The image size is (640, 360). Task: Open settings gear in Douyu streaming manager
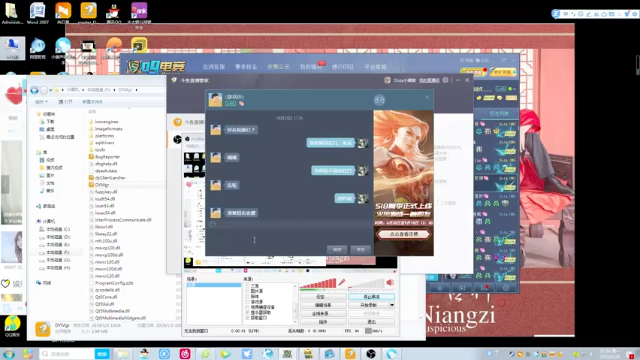click(x=446, y=80)
